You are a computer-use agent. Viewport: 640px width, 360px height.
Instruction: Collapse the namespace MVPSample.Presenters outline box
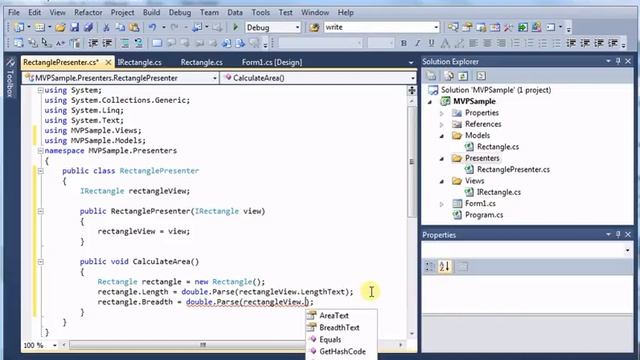click(x=40, y=151)
